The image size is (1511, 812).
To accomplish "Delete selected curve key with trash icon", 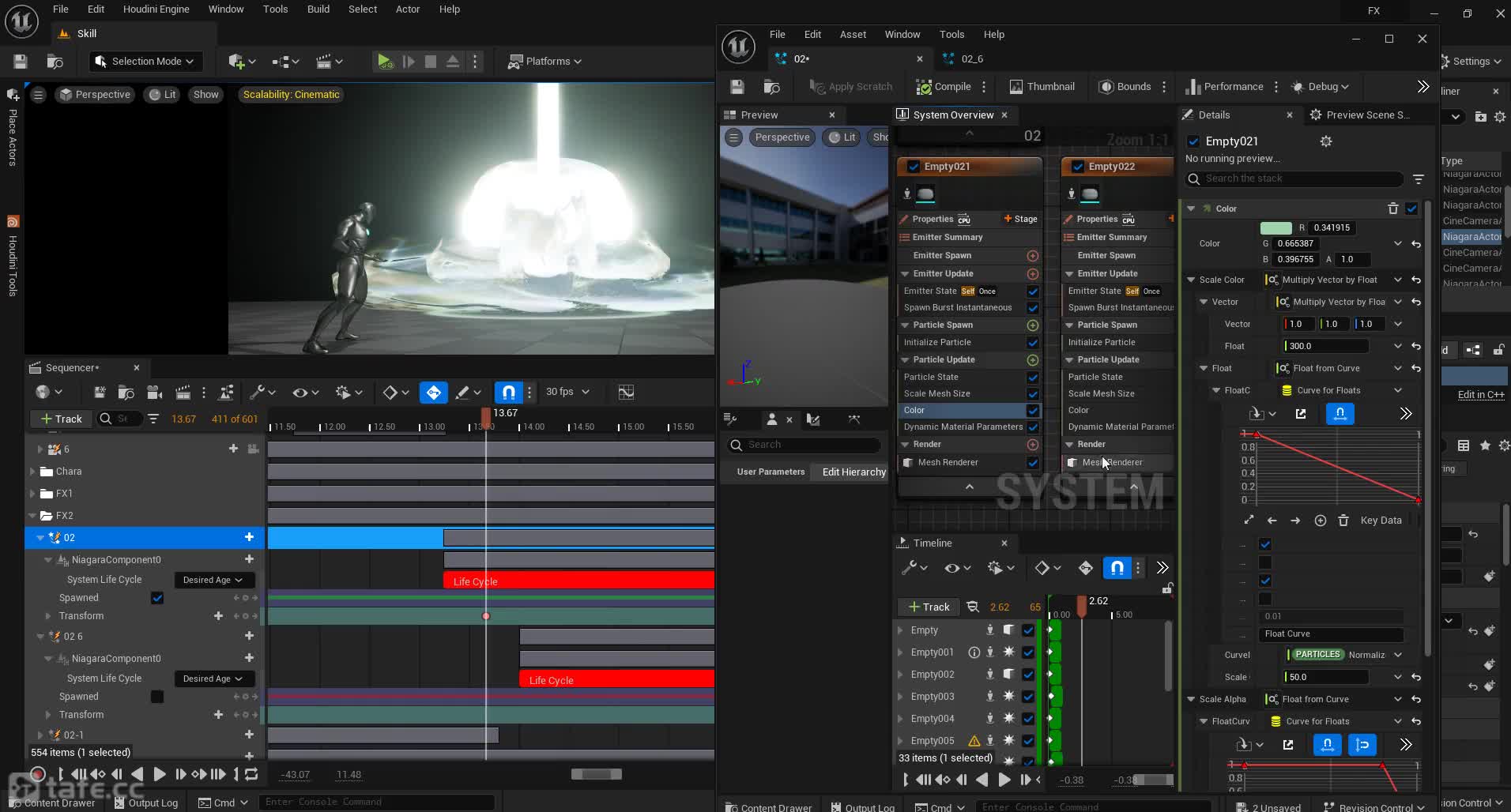I will coord(1343,521).
